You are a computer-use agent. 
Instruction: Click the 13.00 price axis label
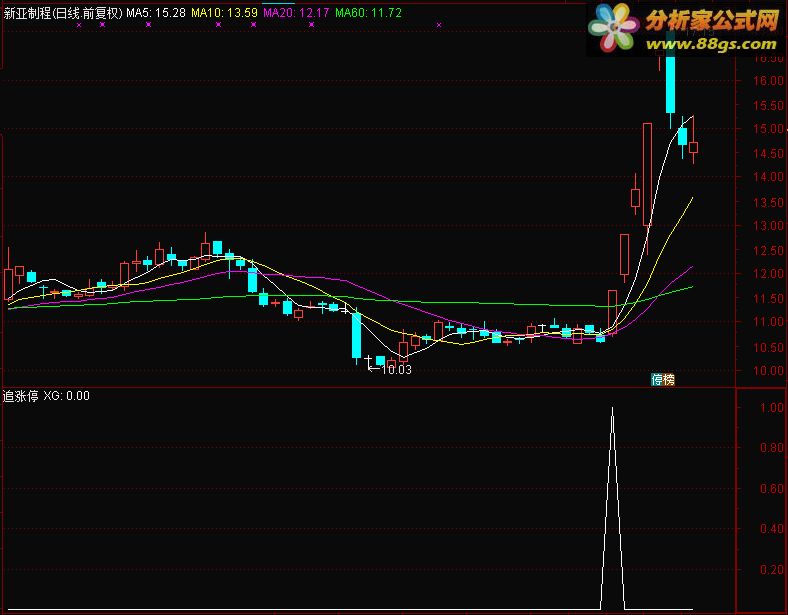click(768, 226)
